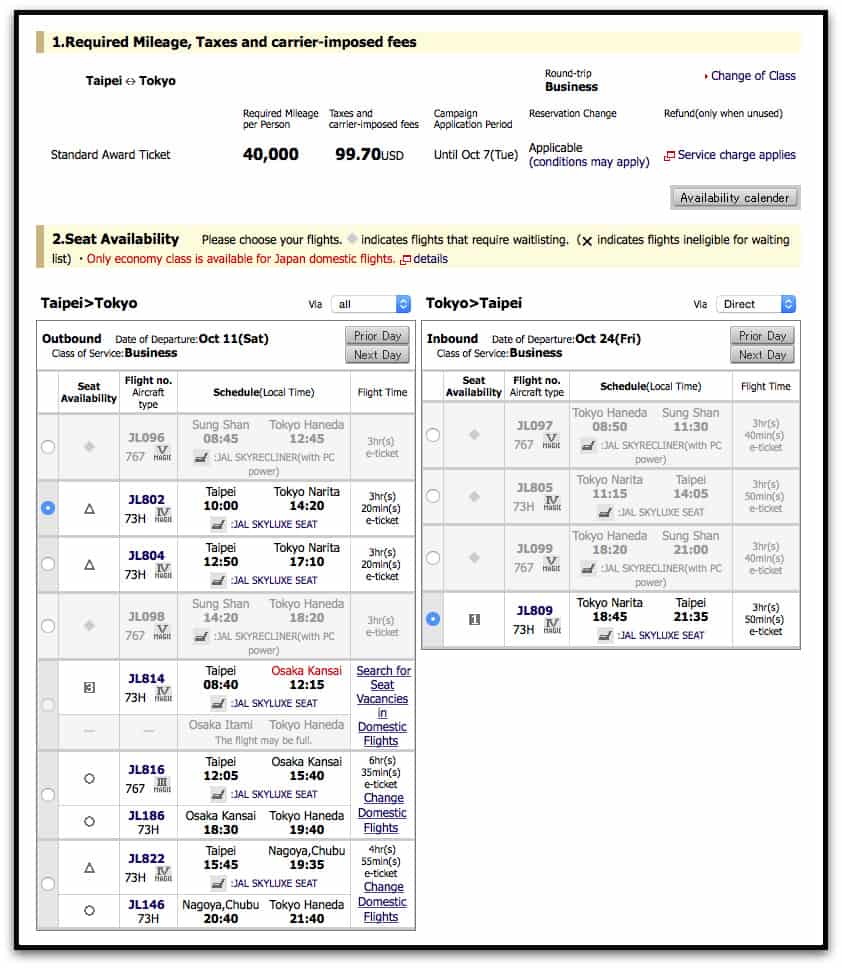
Task: Click the JL804 triangle seat availability icon
Action: click(90, 564)
